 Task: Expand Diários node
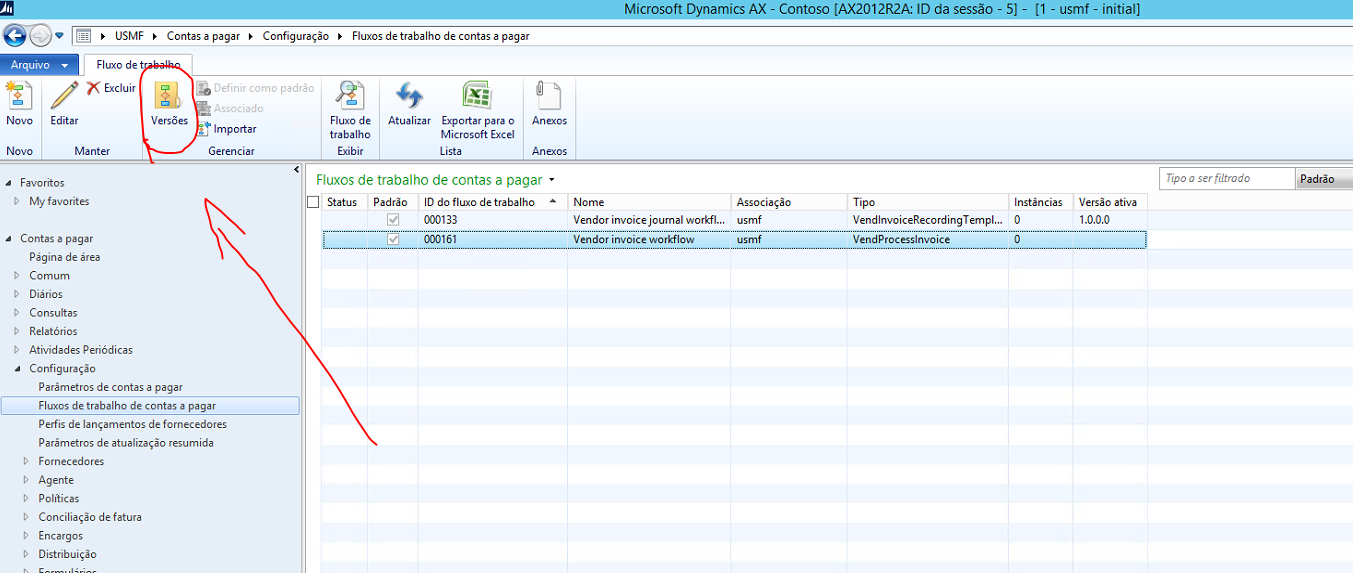point(17,294)
